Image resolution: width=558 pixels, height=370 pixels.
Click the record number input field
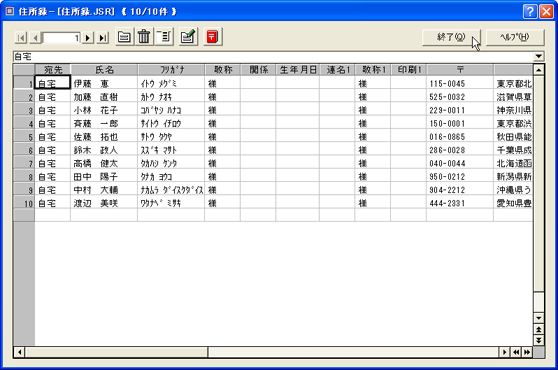pyautogui.click(x=61, y=38)
